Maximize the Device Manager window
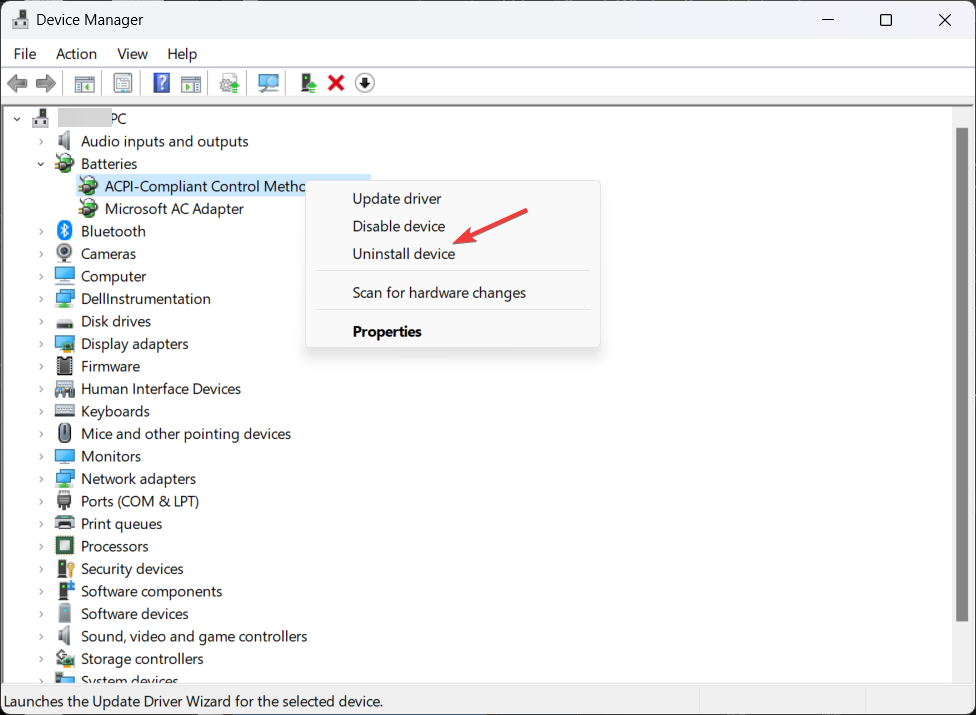 886,20
